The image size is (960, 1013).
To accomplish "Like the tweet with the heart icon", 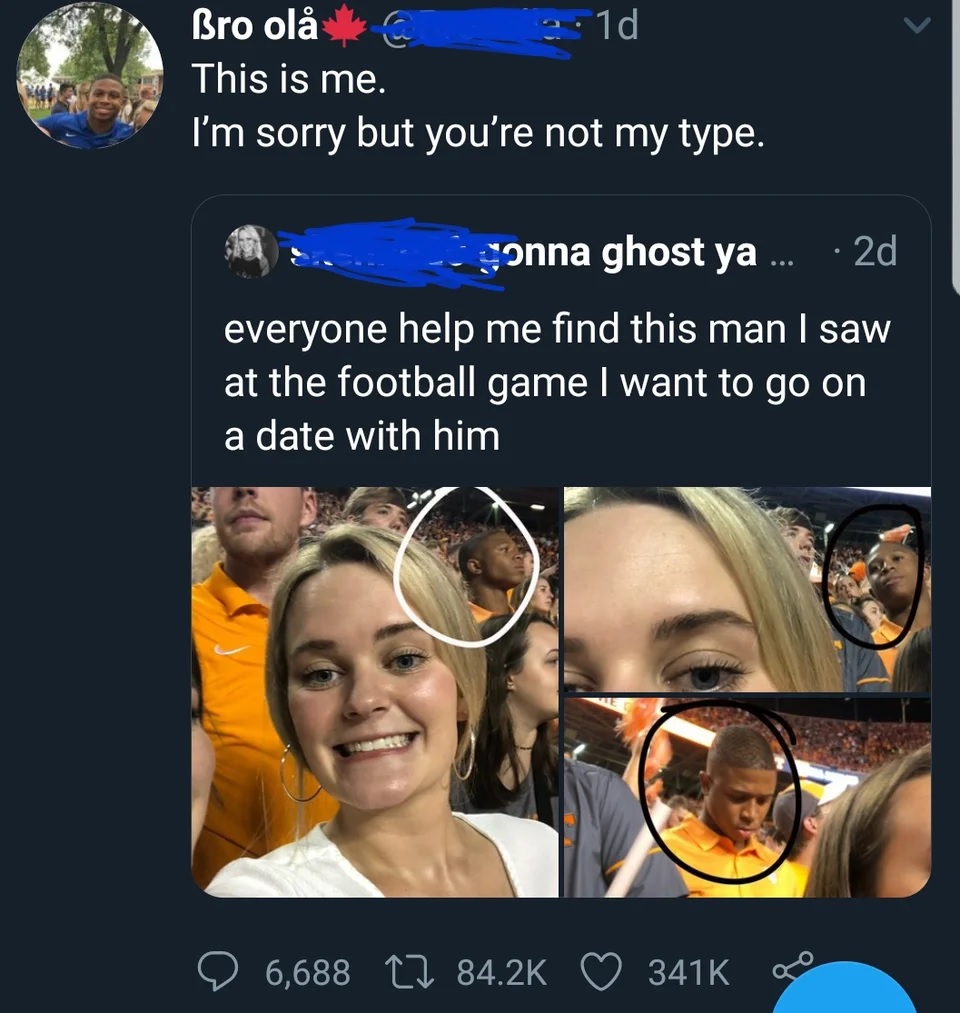I will tap(600, 971).
